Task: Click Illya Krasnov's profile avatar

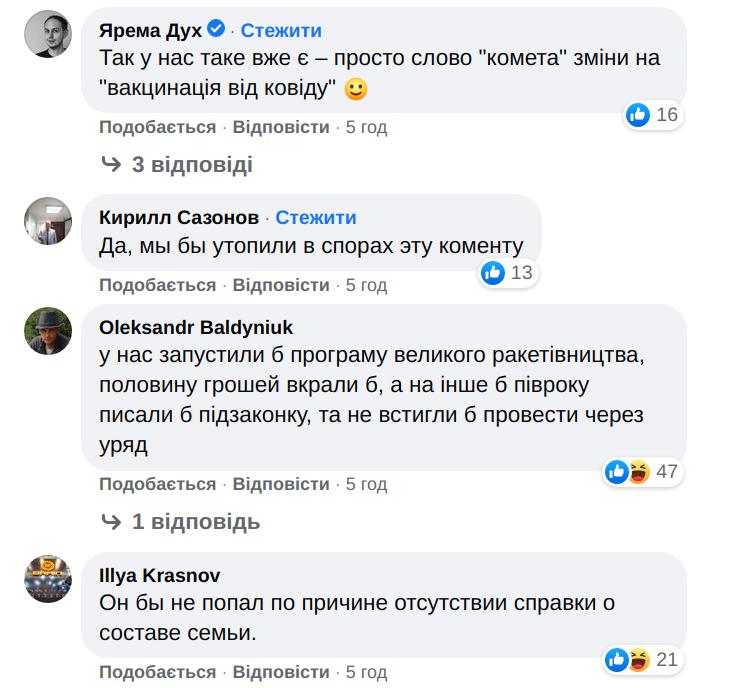Action: coord(48,578)
